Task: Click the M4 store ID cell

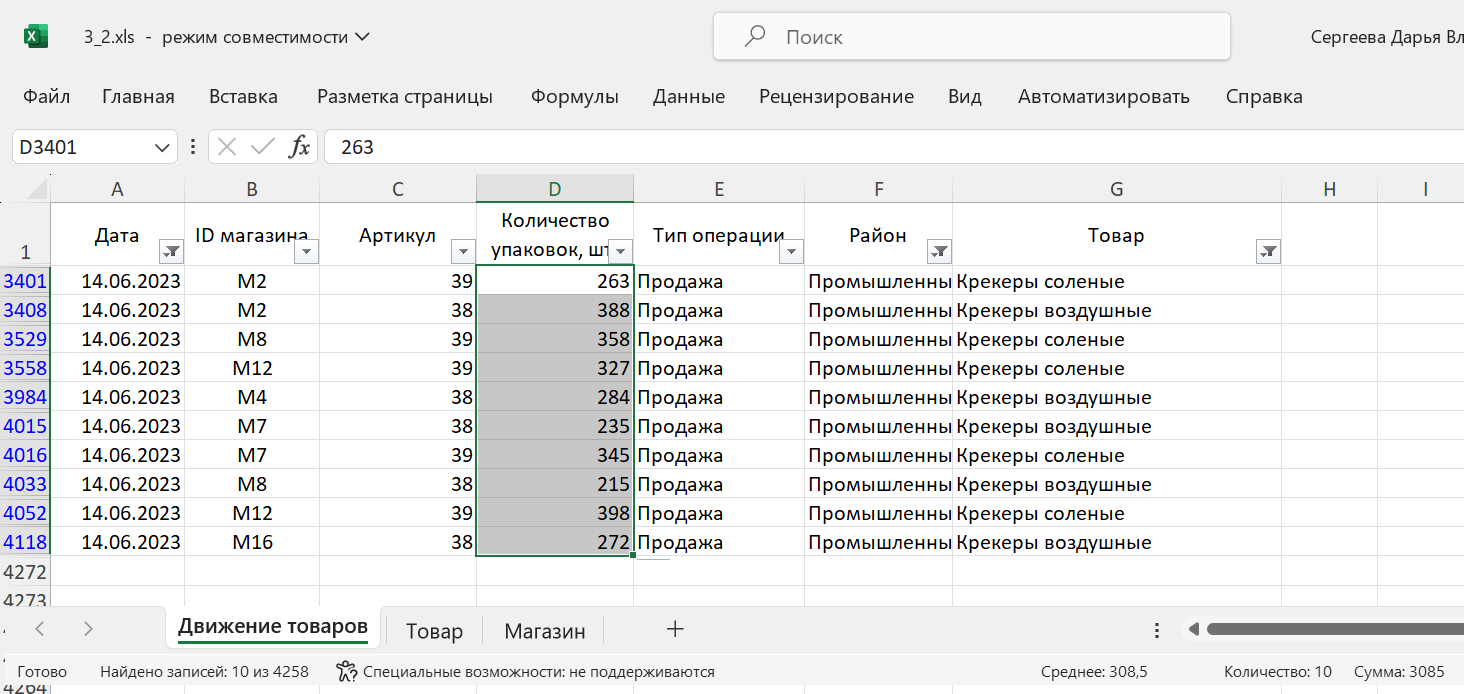Action: pos(252,397)
